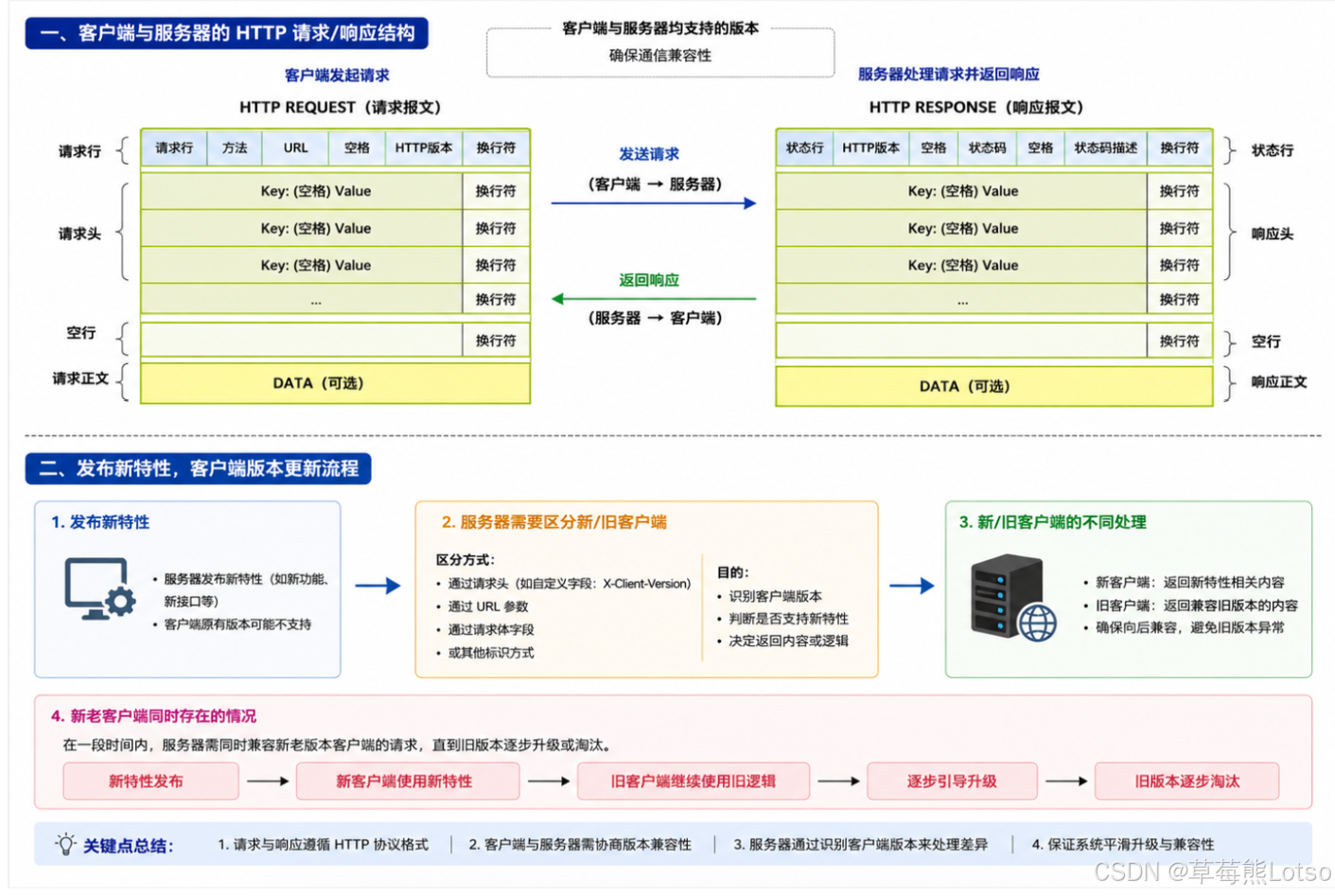Click the URL cell in the request line
This screenshot has width=1335, height=896.
tap(296, 148)
